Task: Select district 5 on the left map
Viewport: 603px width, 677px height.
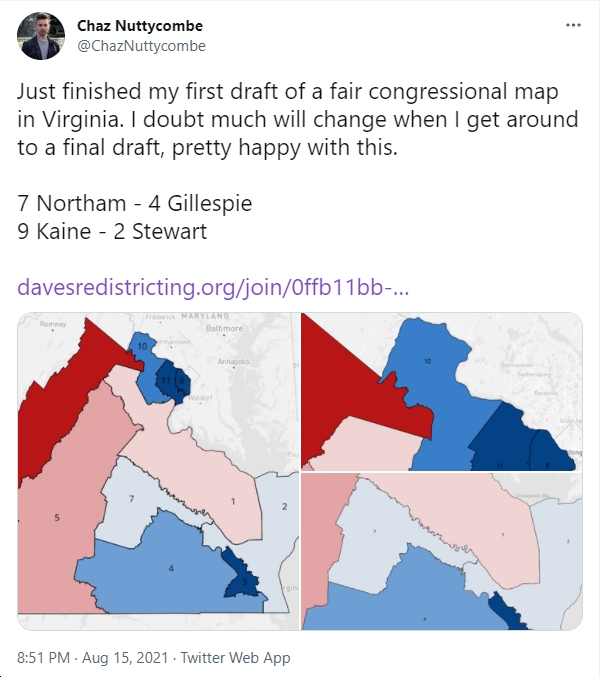Action: pyautogui.click(x=57, y=517)
